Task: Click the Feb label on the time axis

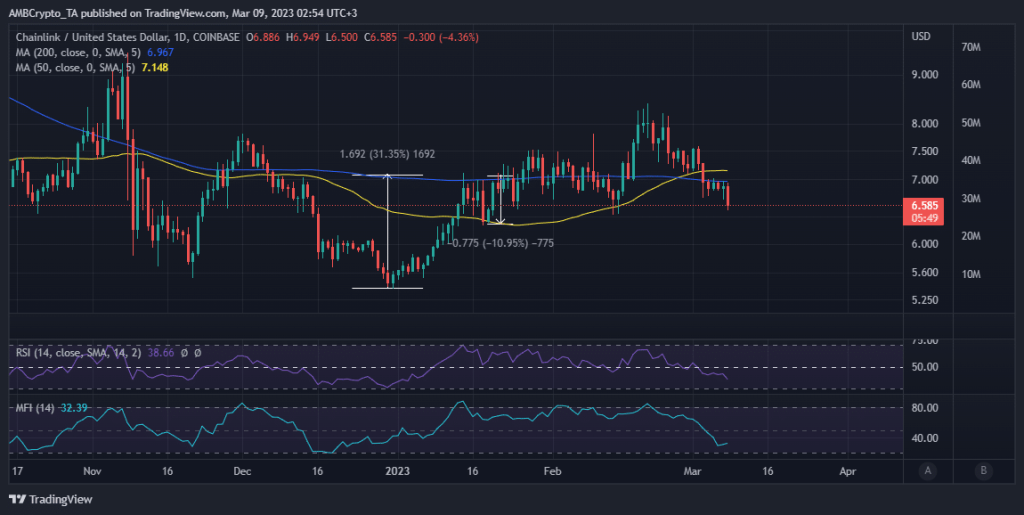Action: [552, 470]
